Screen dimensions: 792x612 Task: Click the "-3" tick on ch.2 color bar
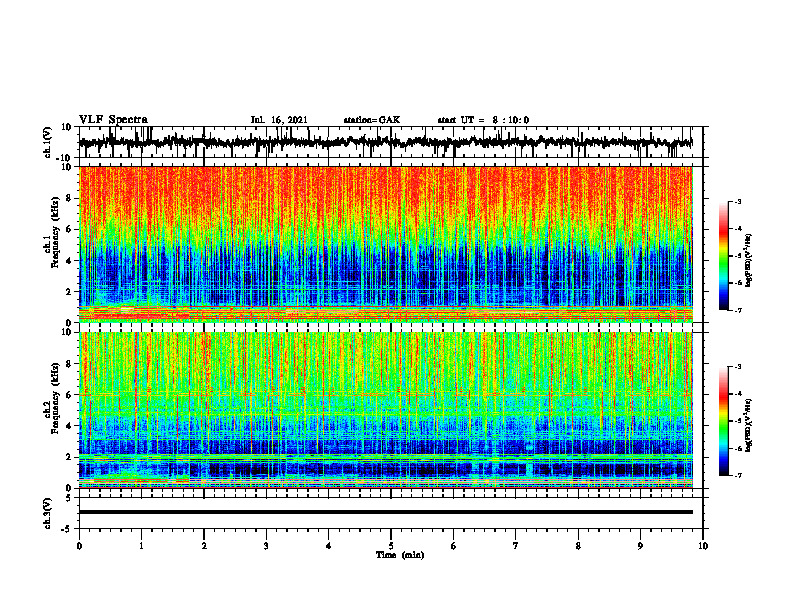point(738,367)
